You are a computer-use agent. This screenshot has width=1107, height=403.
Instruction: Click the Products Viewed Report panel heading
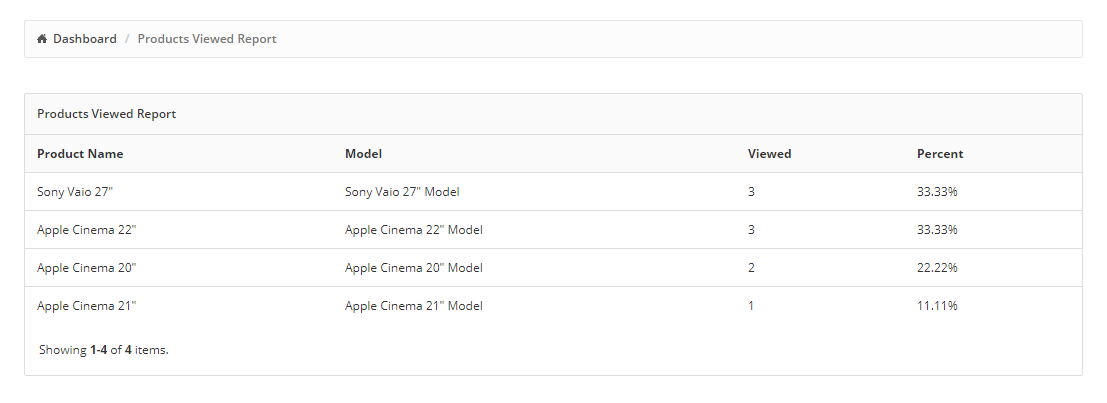tap(107, 114)
